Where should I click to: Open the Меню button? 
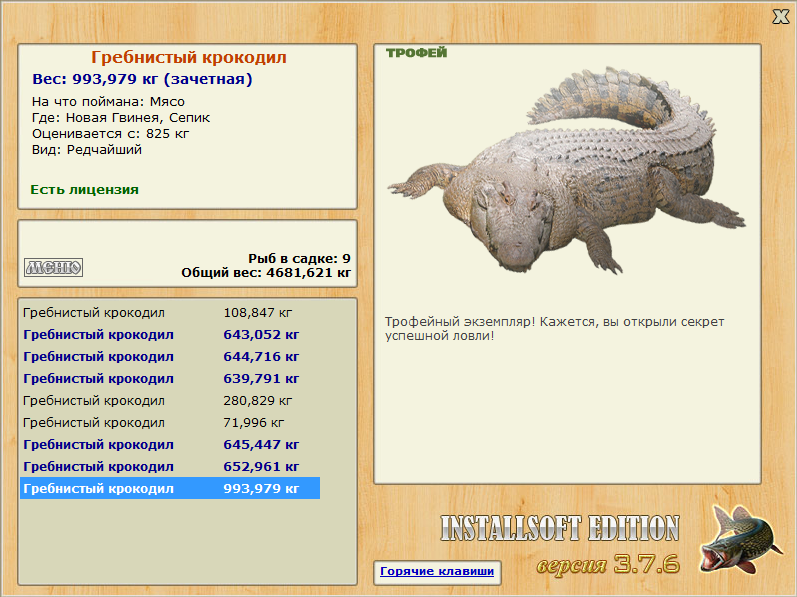(x=53, y=267)
